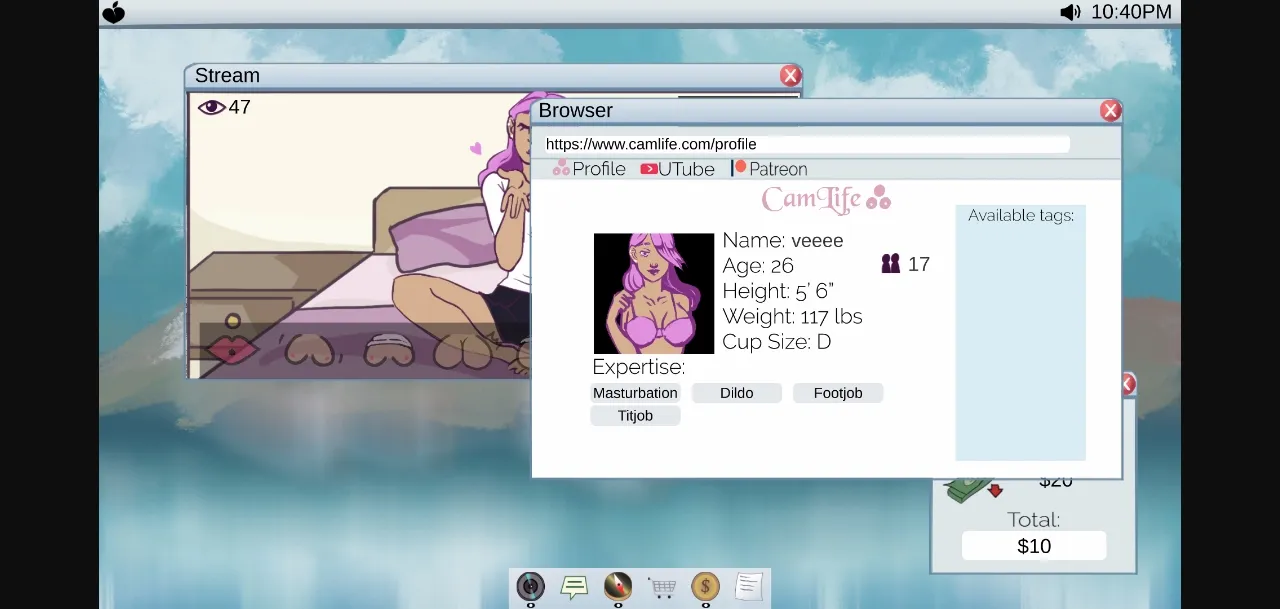The image size is (1280, 609).
Task: Click the viewer count eye icon
Action: click(211, 107)
